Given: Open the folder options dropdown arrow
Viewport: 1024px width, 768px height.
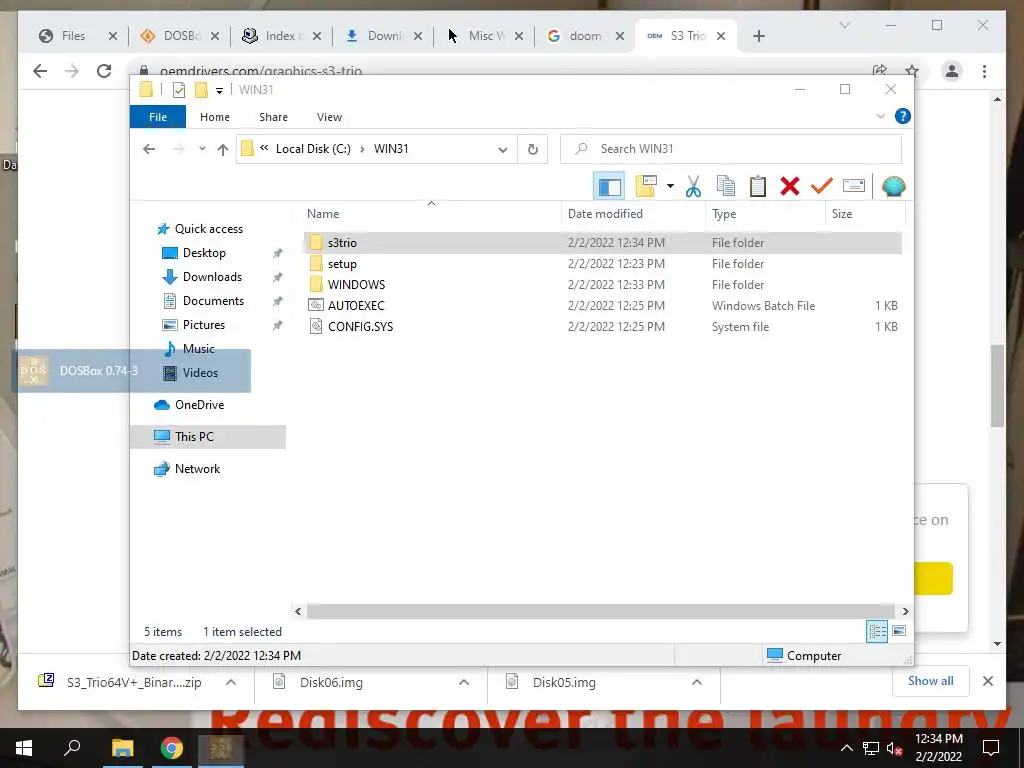Looking at the screenshot, I should click(670, 187).
